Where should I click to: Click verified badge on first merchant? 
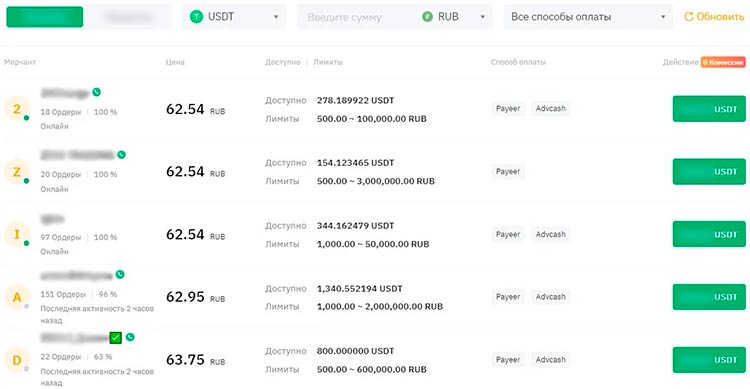tap(97, 92)
